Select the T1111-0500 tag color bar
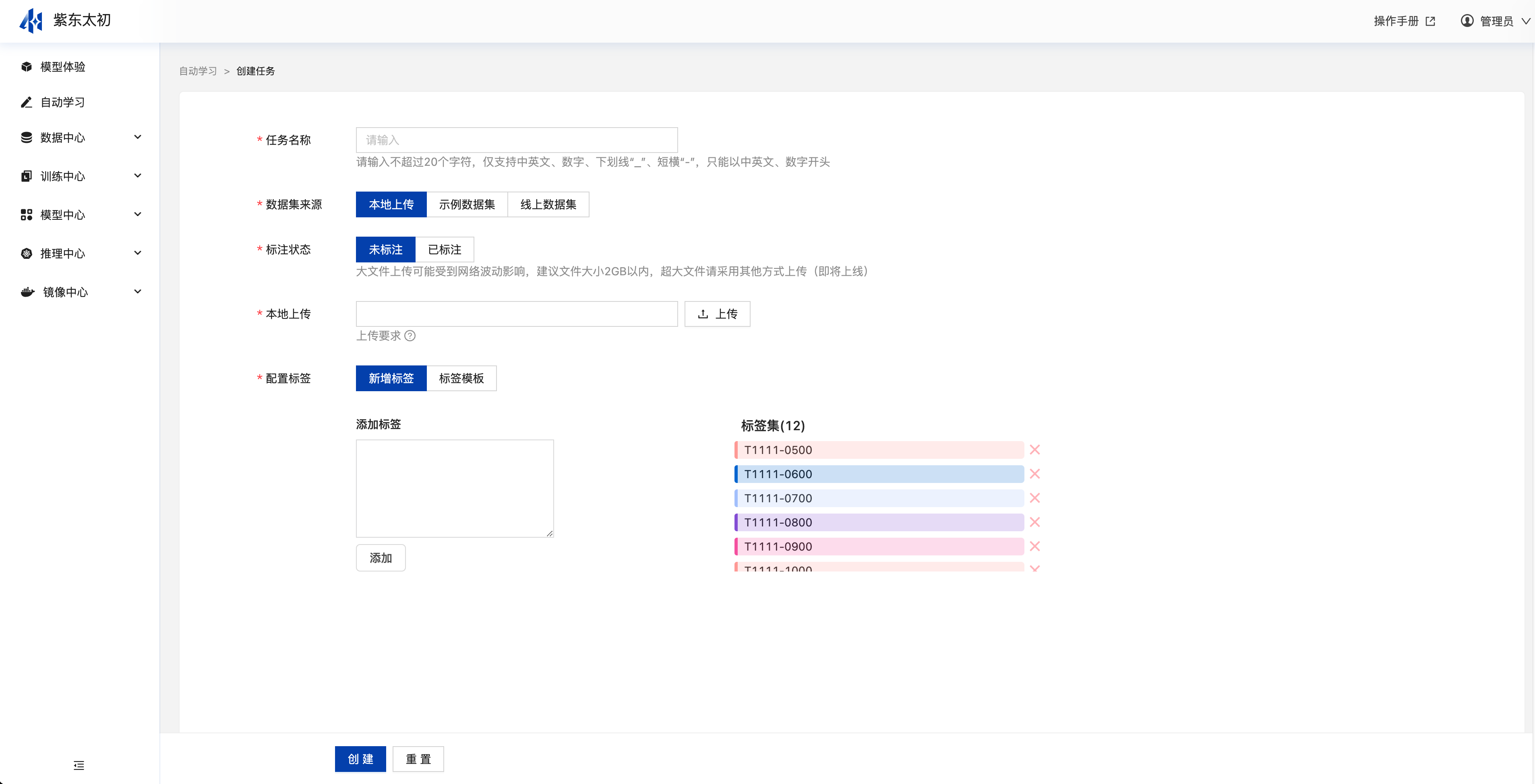The width and height of the screenshot is (1535, 784). (x=879, y=450)
